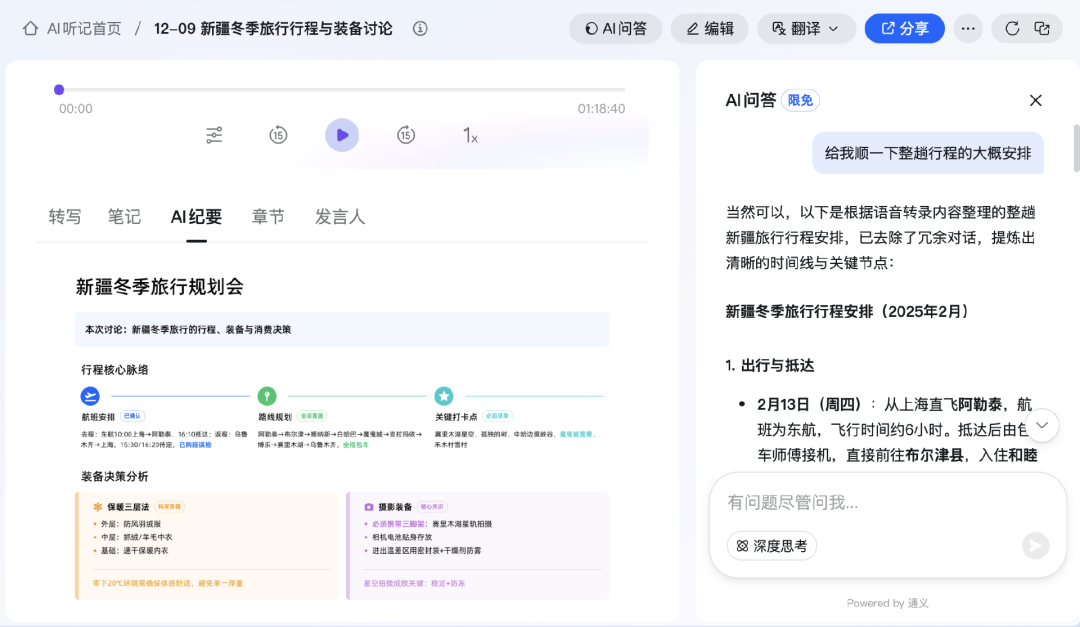The height and width of the screenshot is (627, 1080).
Task: Click the info icon next to recording title
Action: coord(420,28)
